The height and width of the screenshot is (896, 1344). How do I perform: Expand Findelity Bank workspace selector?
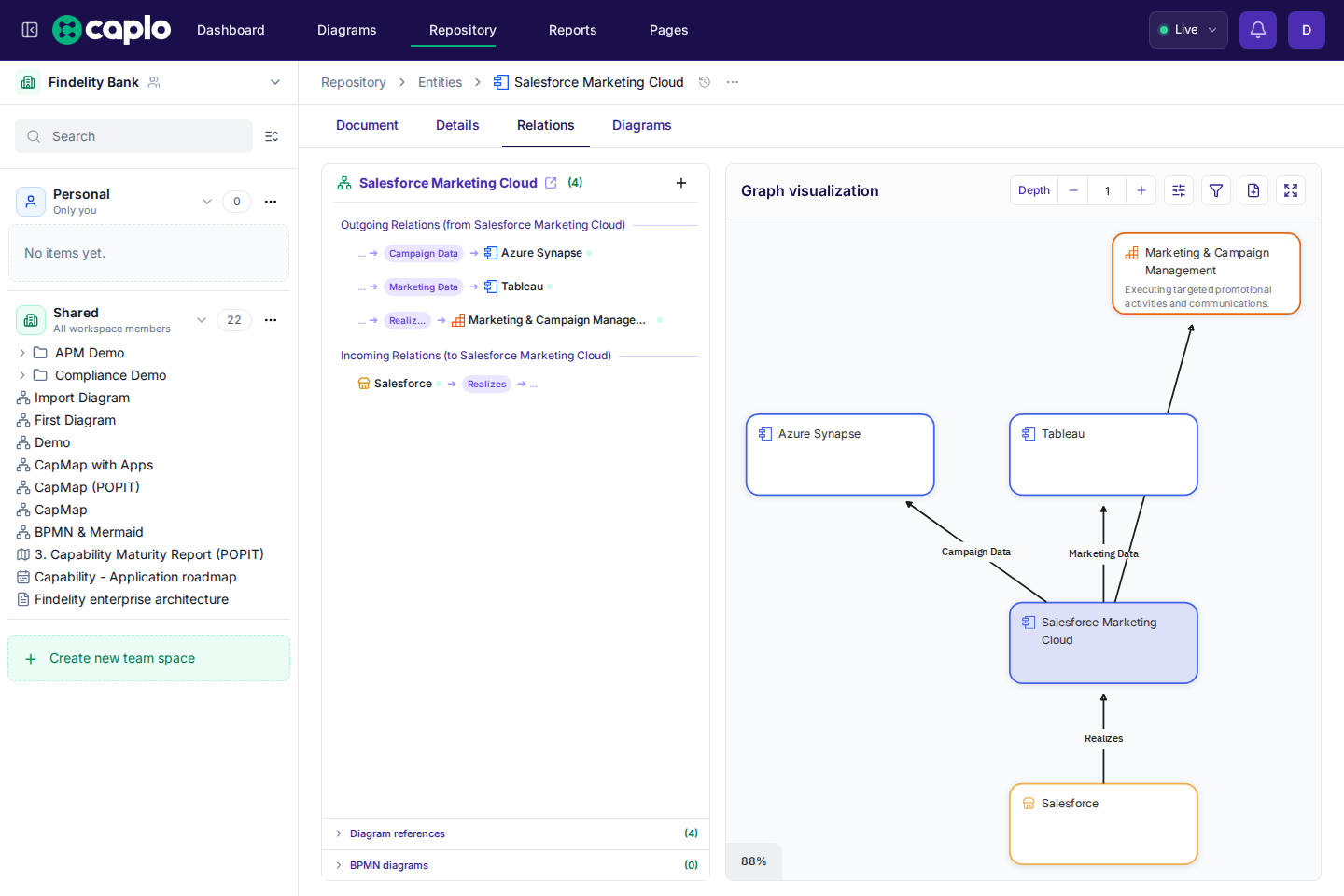pos(275,82)
